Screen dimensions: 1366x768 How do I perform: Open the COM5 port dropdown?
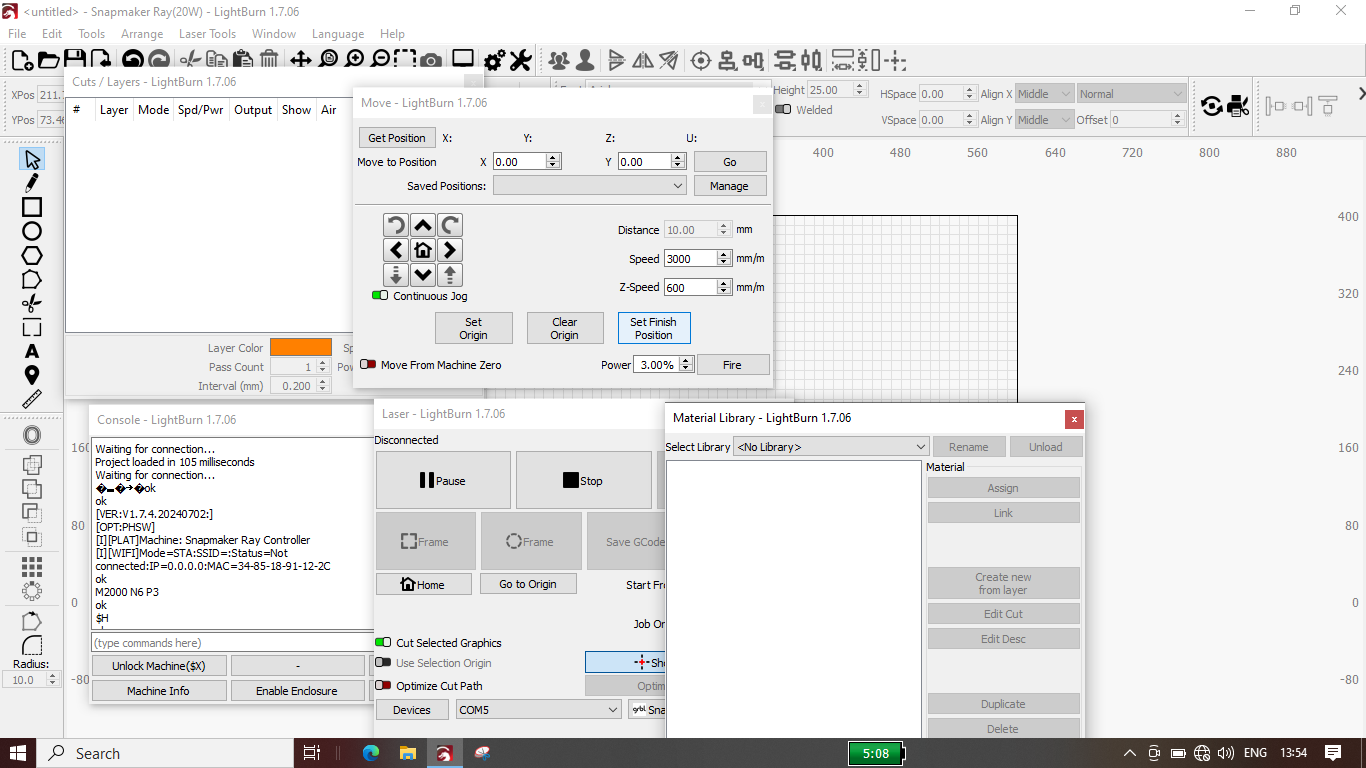click(538, 710)
